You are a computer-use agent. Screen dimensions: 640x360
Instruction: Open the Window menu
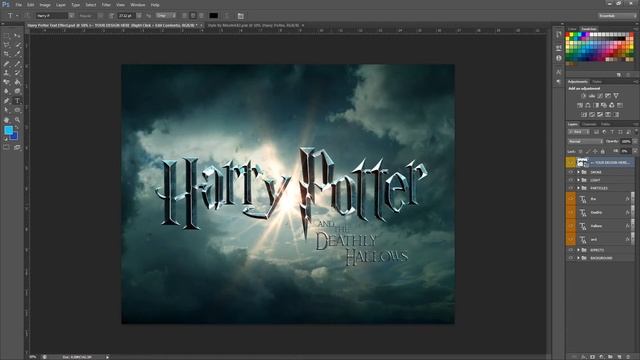[138, 5]
